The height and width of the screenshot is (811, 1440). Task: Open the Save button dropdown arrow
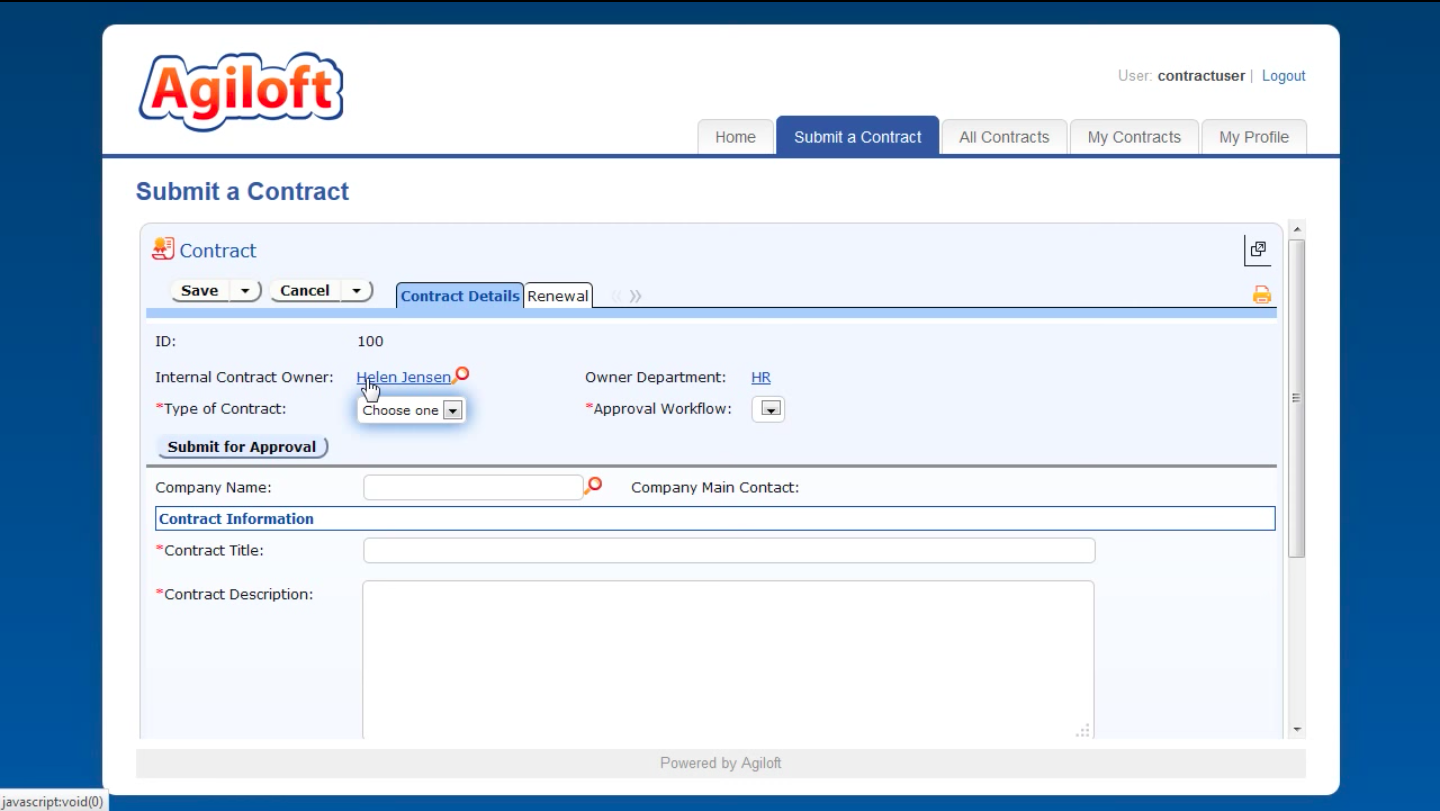point(244,291)
